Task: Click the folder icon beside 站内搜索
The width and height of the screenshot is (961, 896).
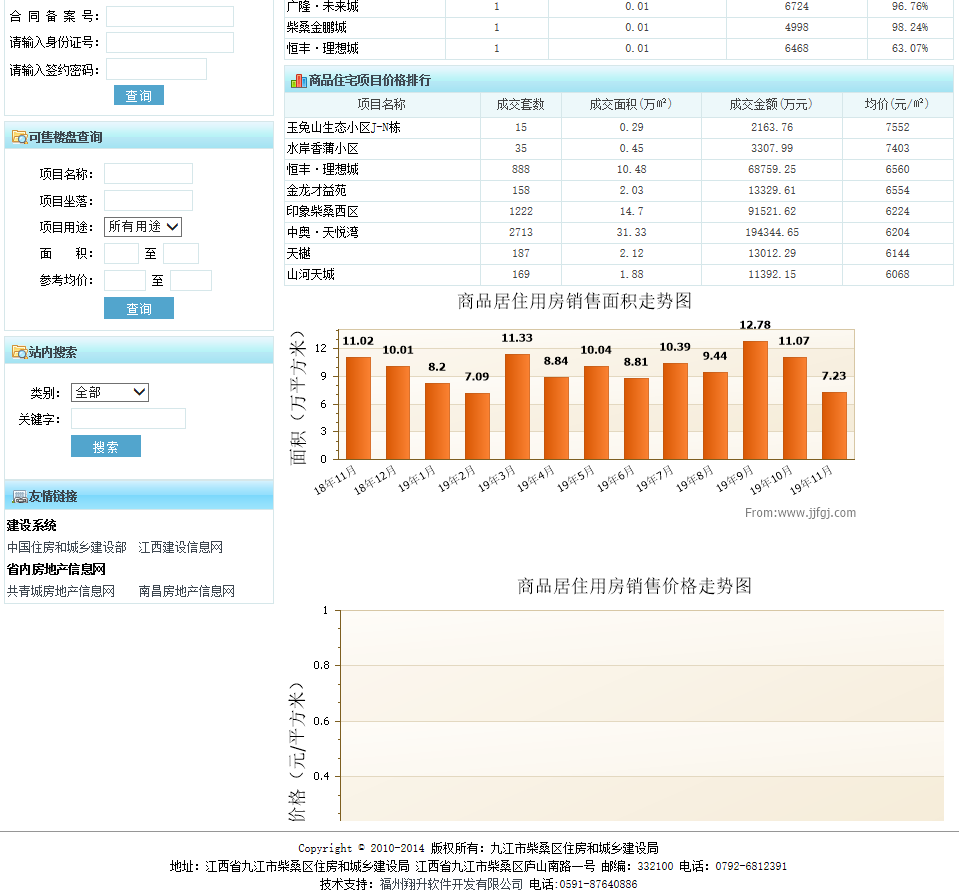Action: (18, 352)
